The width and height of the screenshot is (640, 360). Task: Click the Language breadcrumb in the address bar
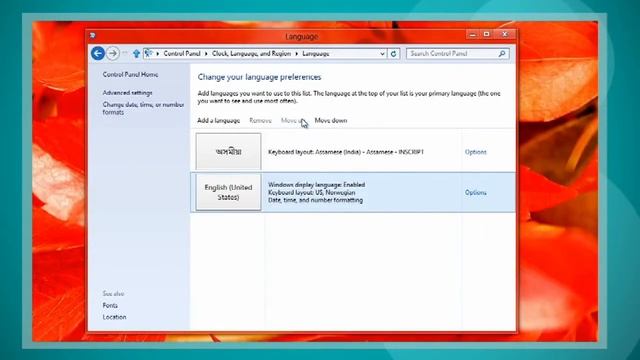click(316, 53)
